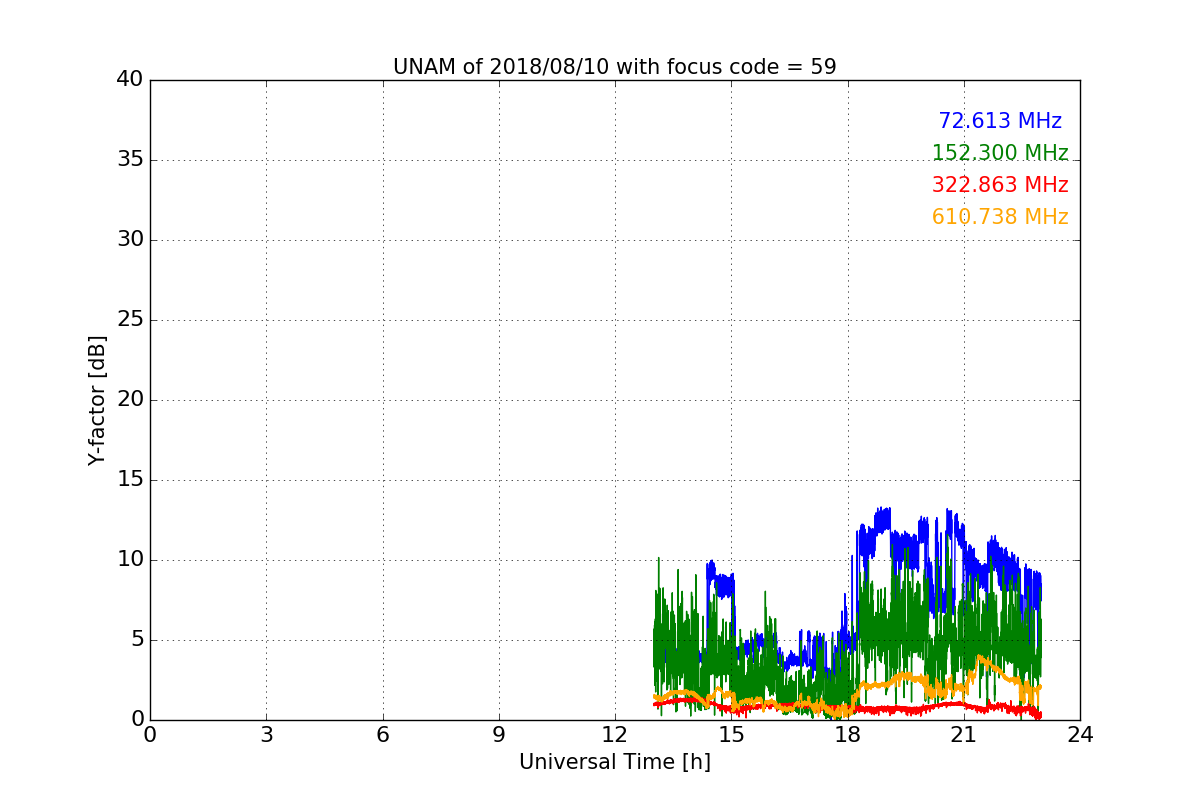Click the x-axis tick label "12"
The width and height of the screenshot is (1200, 800).
(x=615, y=735)
